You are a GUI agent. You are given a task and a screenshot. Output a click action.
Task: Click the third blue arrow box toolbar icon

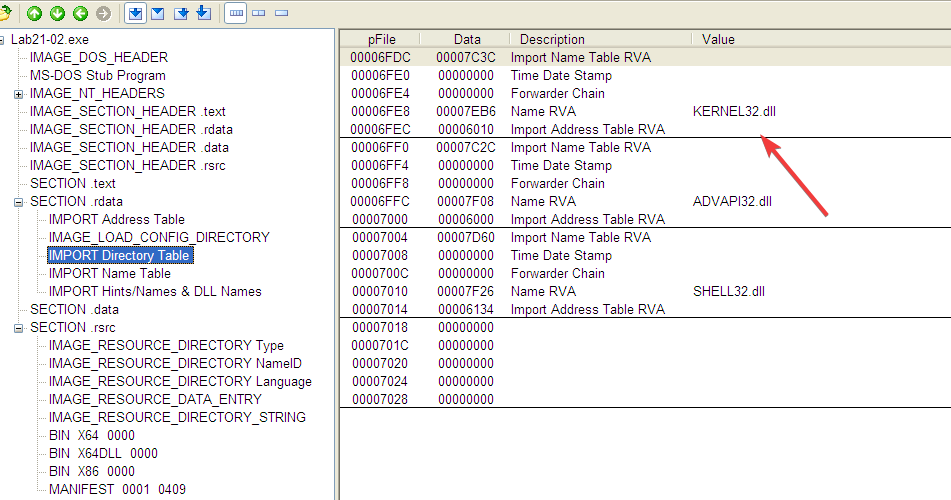click(181, 13)
